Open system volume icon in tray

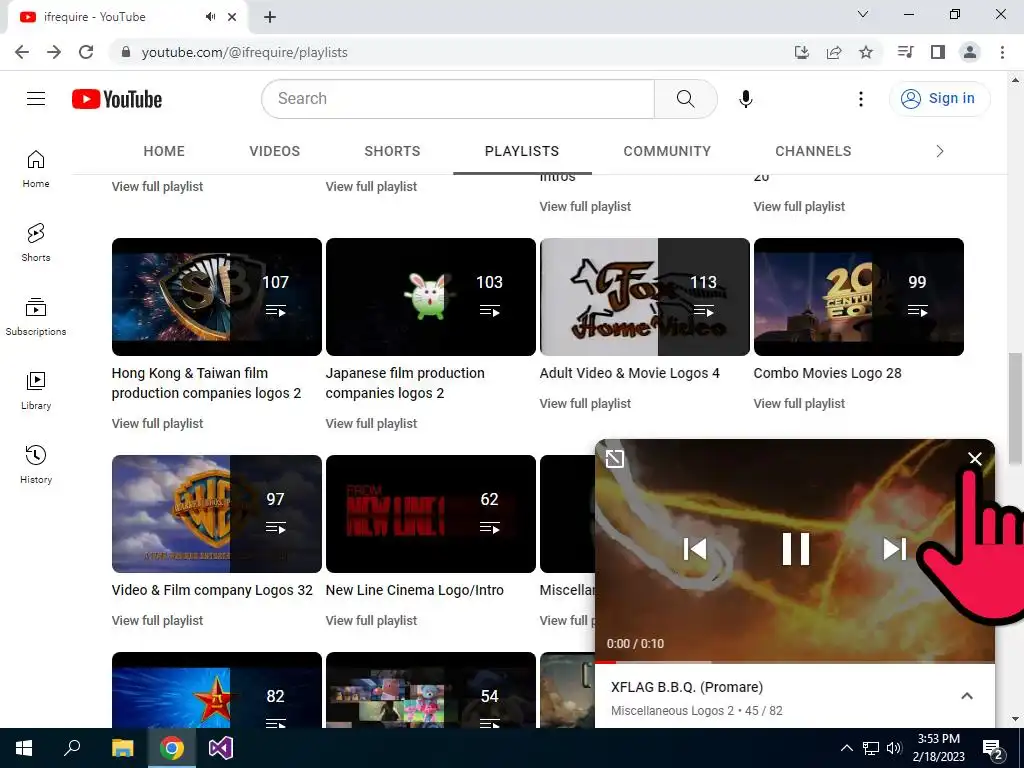[x=894, y=748]
